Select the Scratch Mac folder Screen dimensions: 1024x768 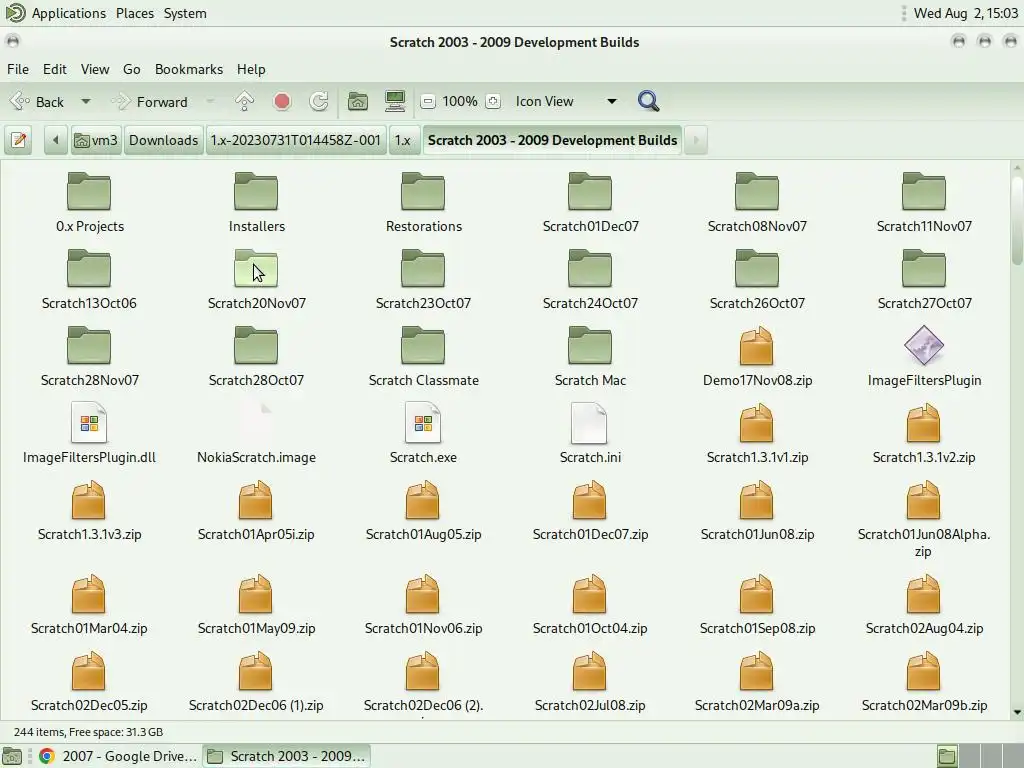(590, 357)
